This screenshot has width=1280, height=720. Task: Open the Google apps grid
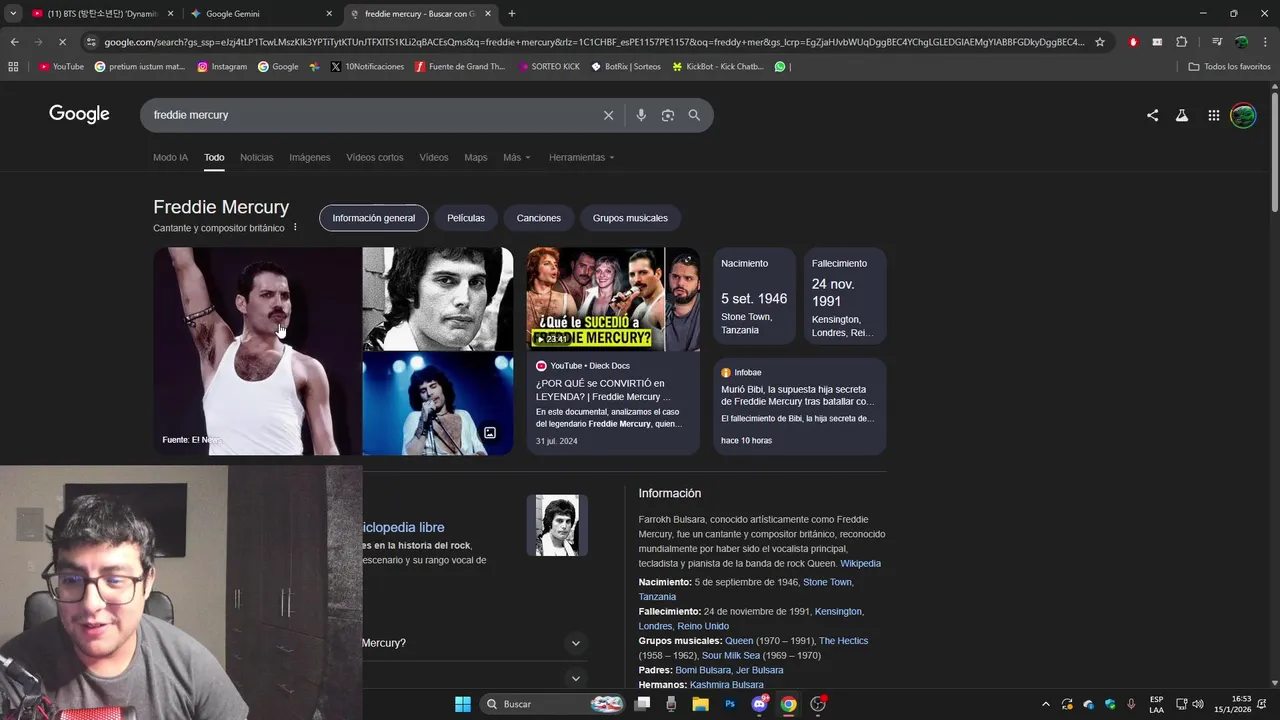click(x=1213, y=115)
